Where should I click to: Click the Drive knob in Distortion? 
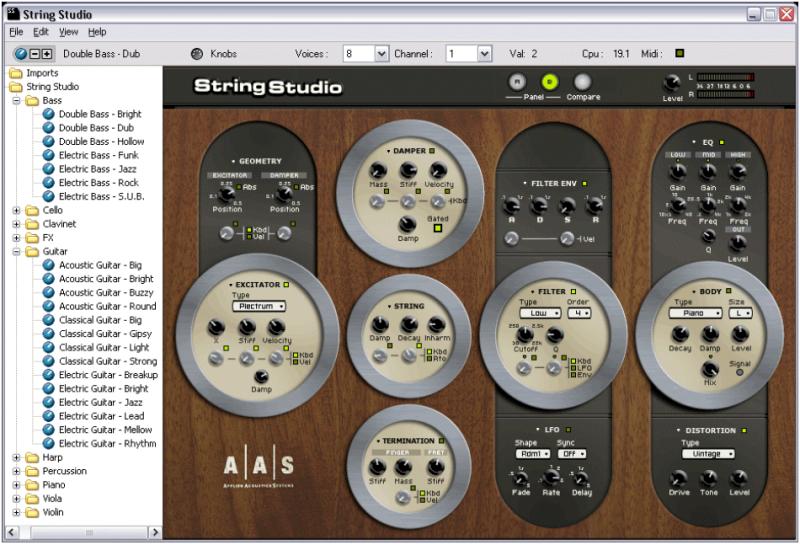679,479
